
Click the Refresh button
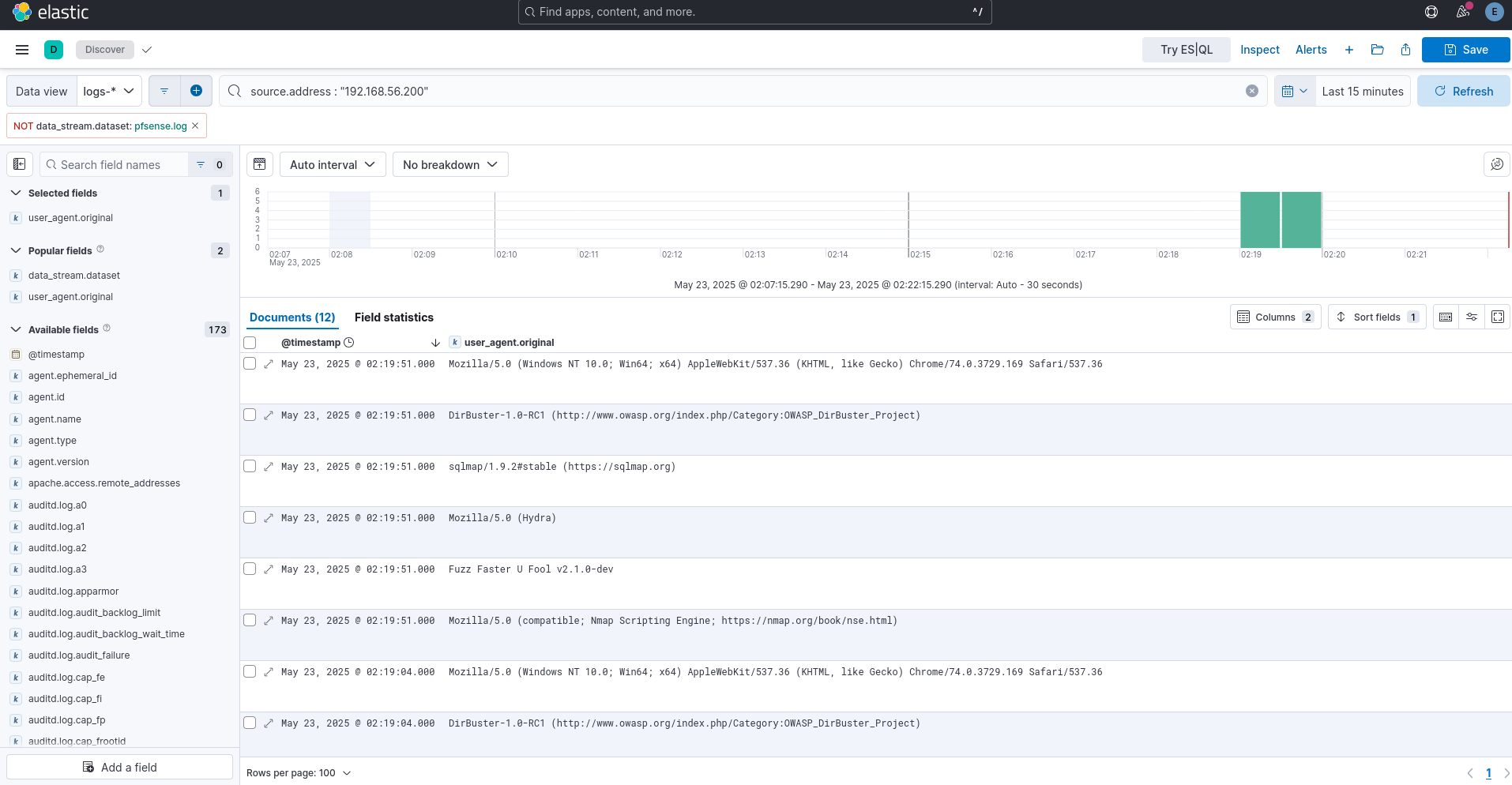point(1463,91)
